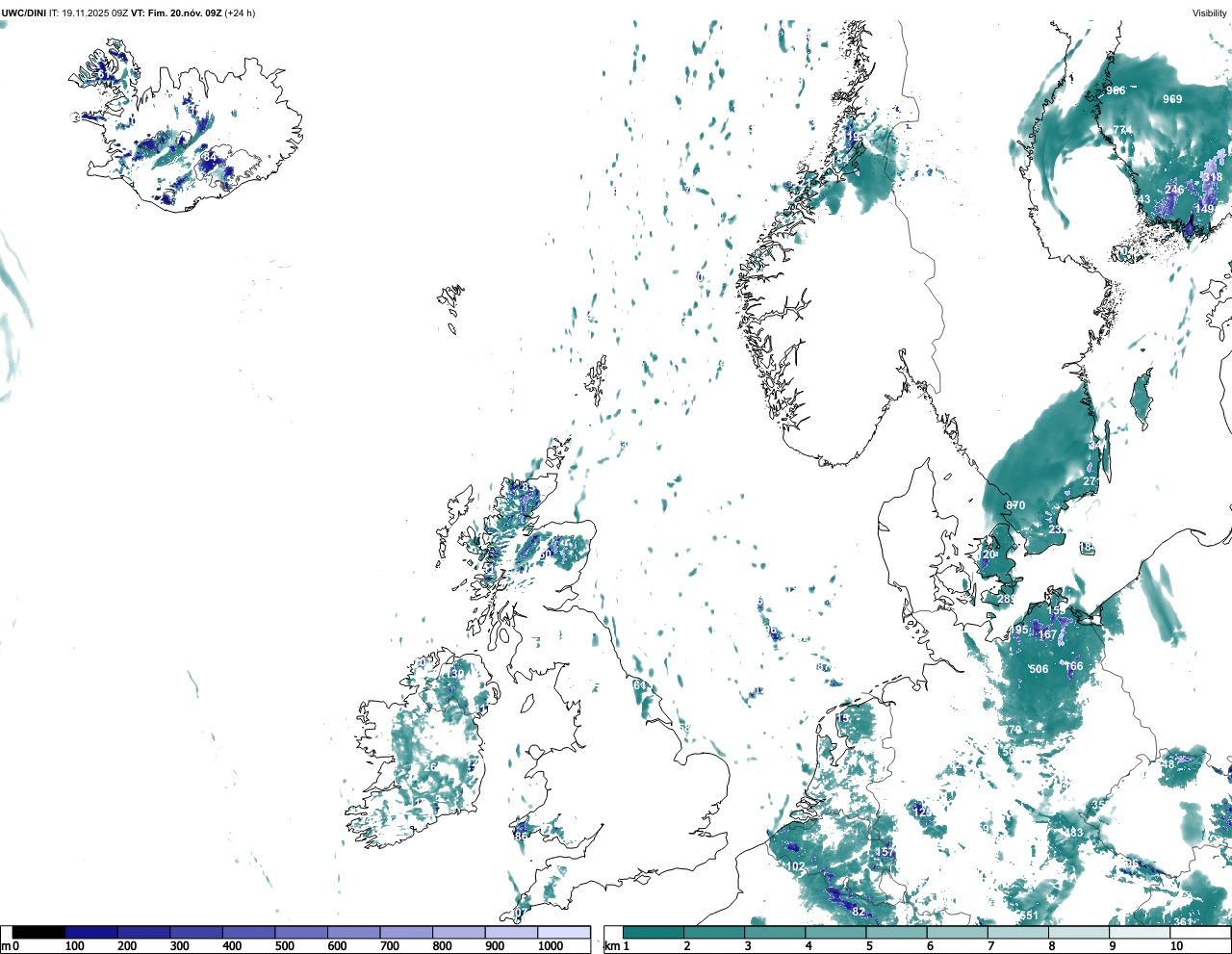Screen dimensions: 1232x954
Task: Select the 5–6 km teal legend swatch
Action: [897, 932]
